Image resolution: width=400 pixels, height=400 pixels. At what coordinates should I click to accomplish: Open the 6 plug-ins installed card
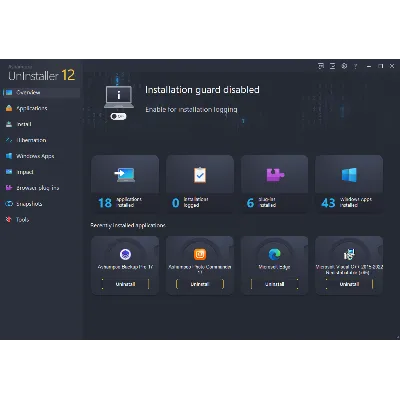click(x=275, y=184)
